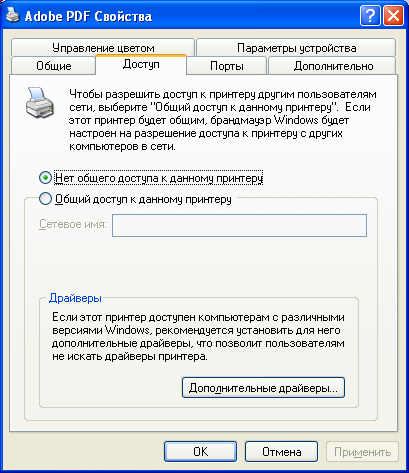Confirm with the OK button
Image resolution: width=409 pixels, height=473 pixels.
click(x=200, y=452)
